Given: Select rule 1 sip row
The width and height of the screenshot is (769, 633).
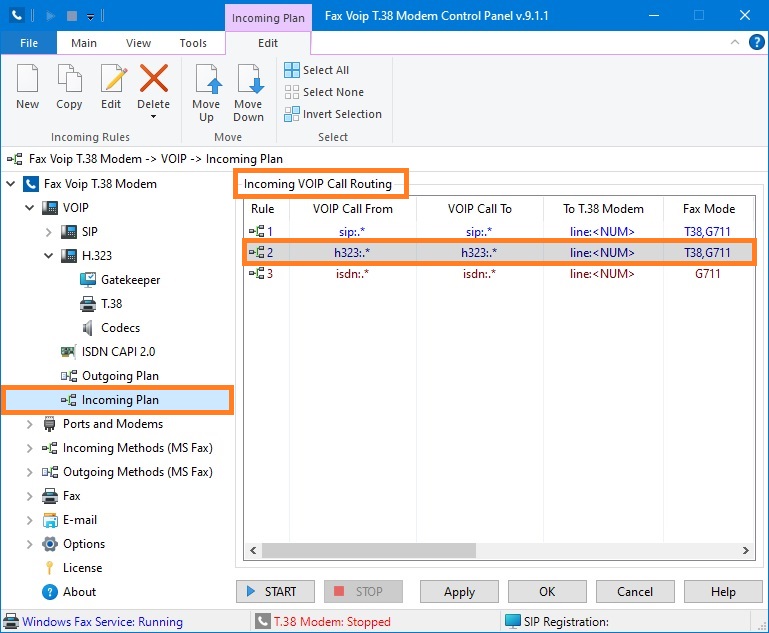Looking at the screenshot, I should coord(499,231).
